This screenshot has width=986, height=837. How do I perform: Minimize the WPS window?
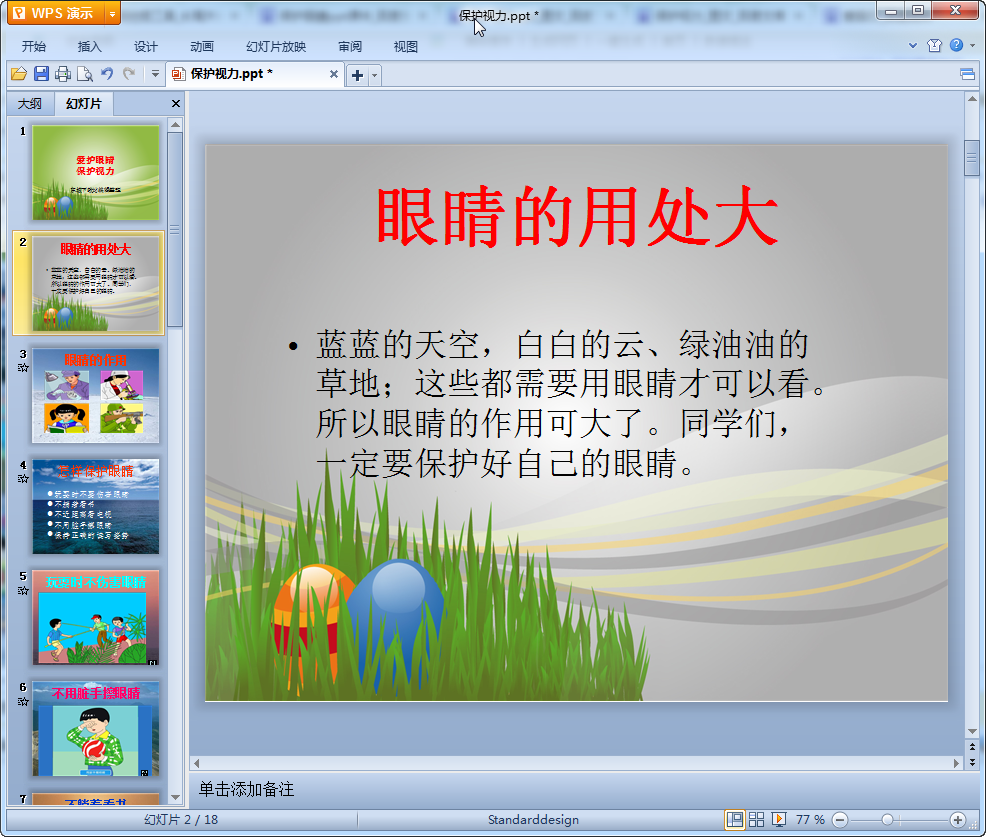tap(890, 11)
